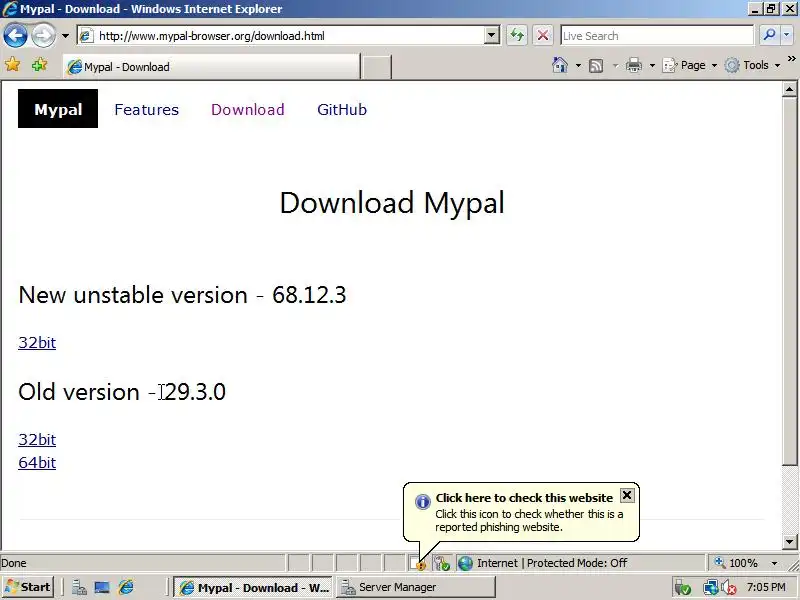
Task: Expand the address bar history dropdown
Action: [491, 36]
